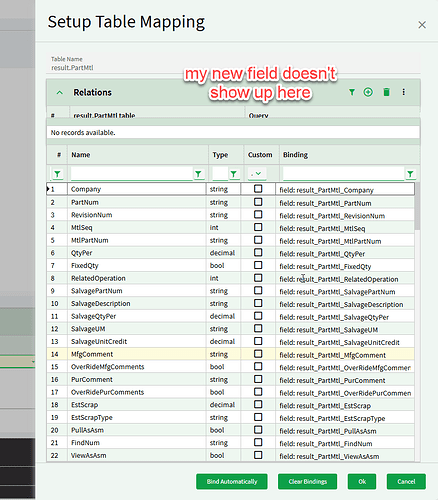Click filter icon in Name column

[198, 174]
